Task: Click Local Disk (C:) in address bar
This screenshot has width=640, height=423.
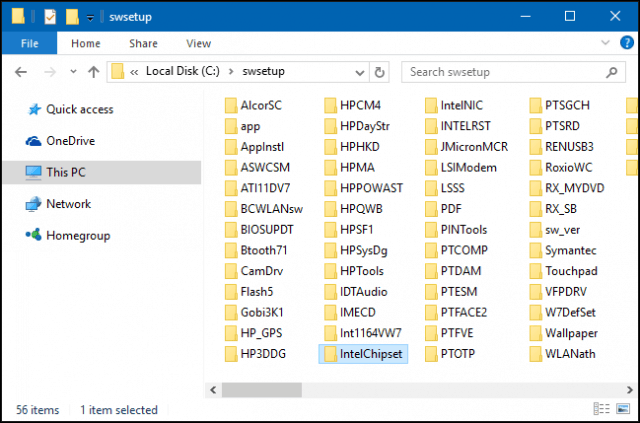Action: (x=183, y=71)
